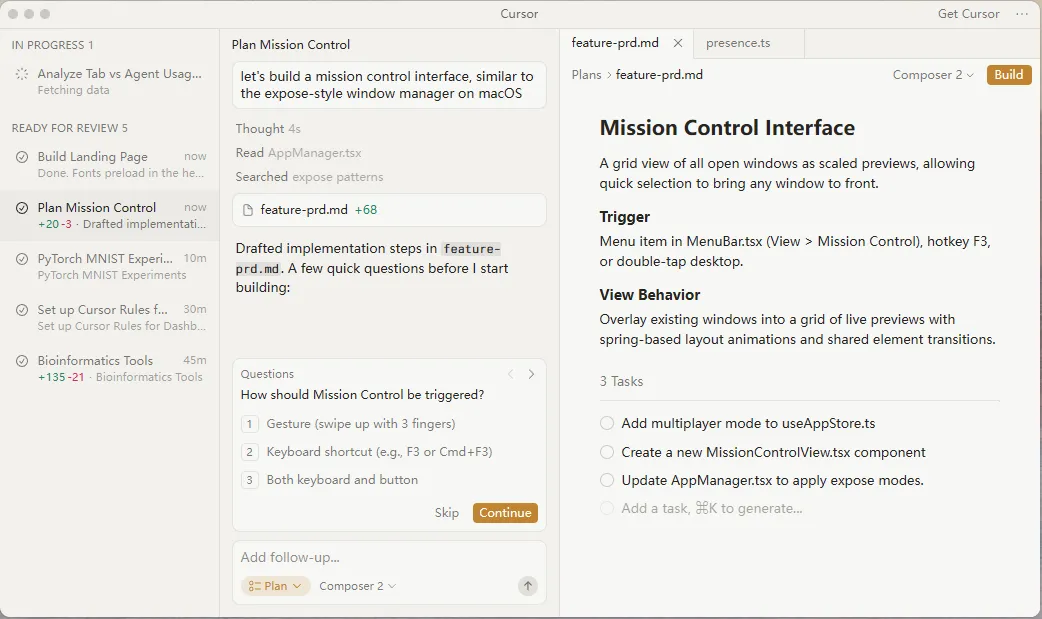Click the How should Mission Control be triggered question

click(x=362, y=395)
